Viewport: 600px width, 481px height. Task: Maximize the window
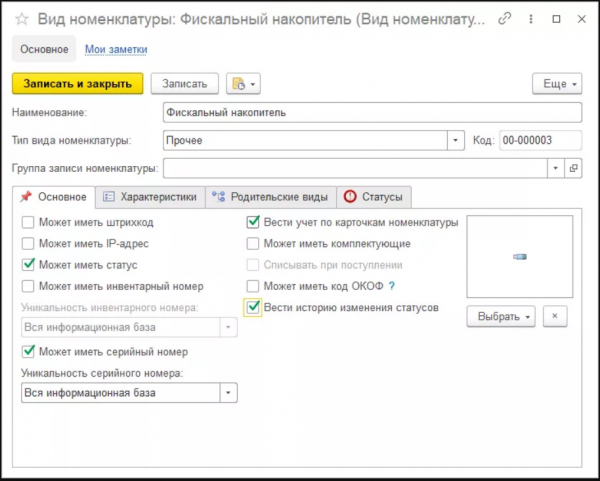(x=556, y=19)
